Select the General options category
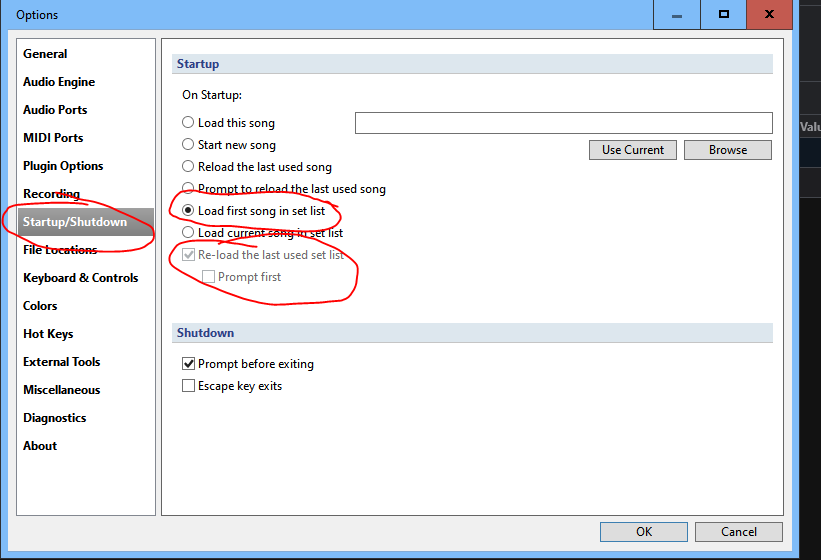Image resolution: width=821 pixels, height=560 pixels. (x=45, y=54)
